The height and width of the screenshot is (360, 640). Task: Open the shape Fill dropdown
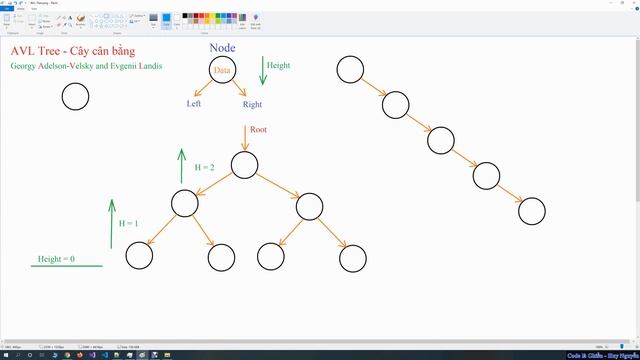pos(135,21)
